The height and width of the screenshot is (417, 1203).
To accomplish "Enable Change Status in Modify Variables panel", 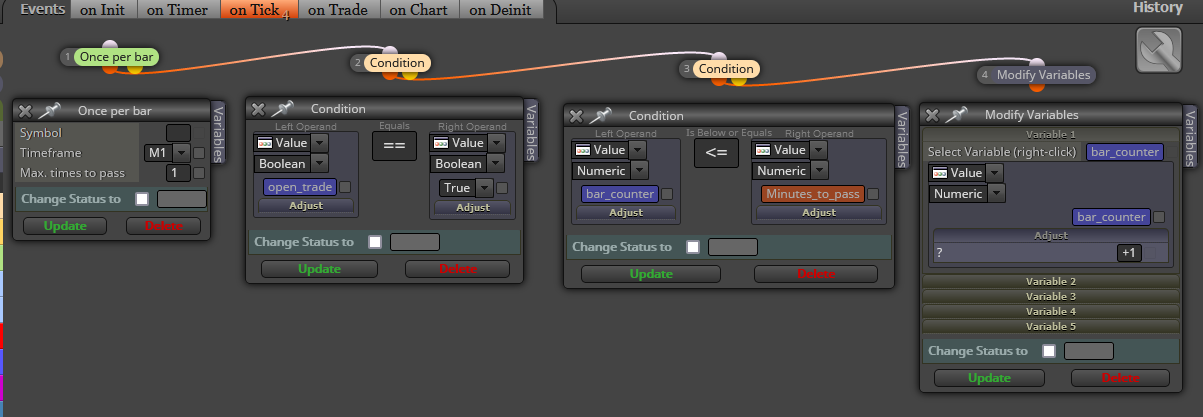I will [x=1048, y=351].
